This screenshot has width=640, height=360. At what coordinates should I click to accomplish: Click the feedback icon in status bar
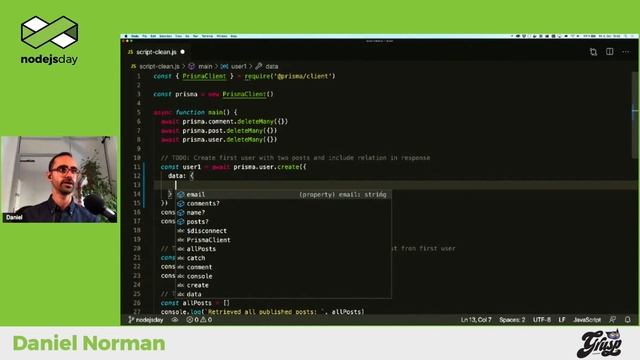point(612,320)
